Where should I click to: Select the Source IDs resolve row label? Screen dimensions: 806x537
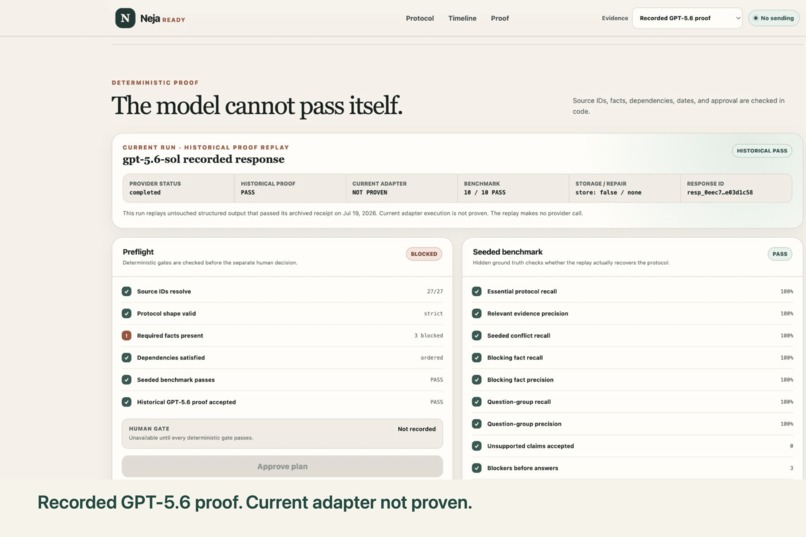pos(164,291)
